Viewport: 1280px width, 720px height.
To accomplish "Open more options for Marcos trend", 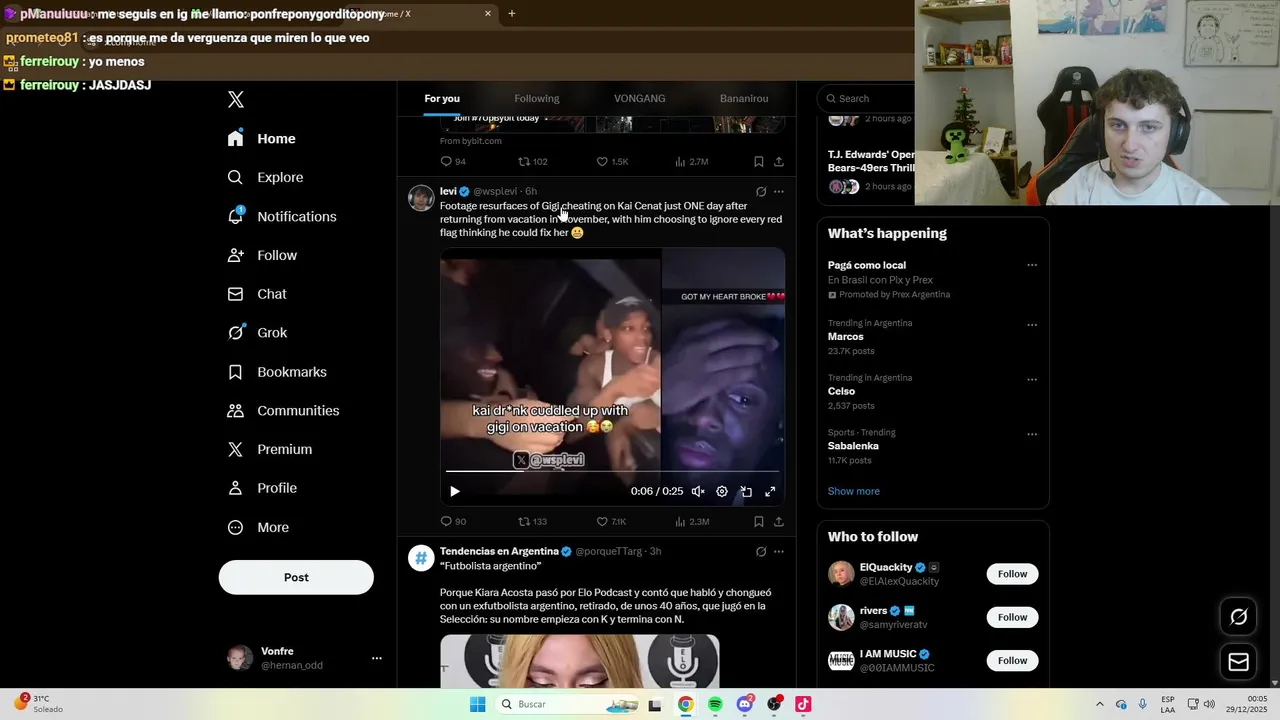I will click(x=1032, y=324).
